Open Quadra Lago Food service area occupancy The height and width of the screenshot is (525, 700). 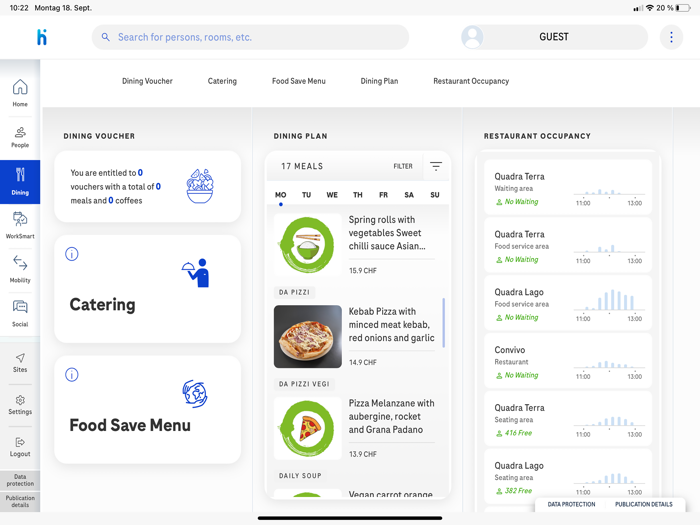click(x=568, y=303)
